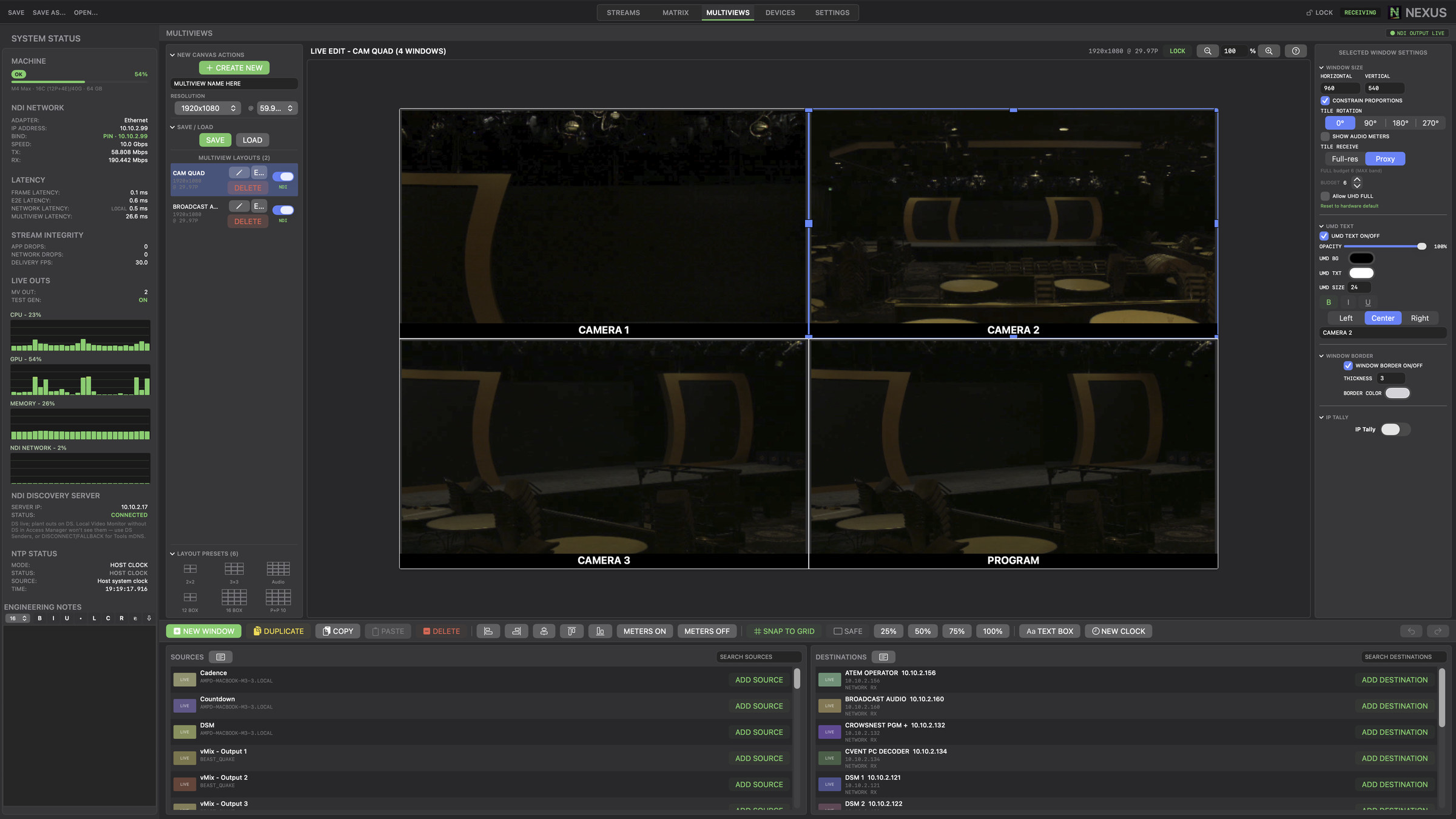
Task: Toggle the Sources list view icon
Action: [220, 657]
